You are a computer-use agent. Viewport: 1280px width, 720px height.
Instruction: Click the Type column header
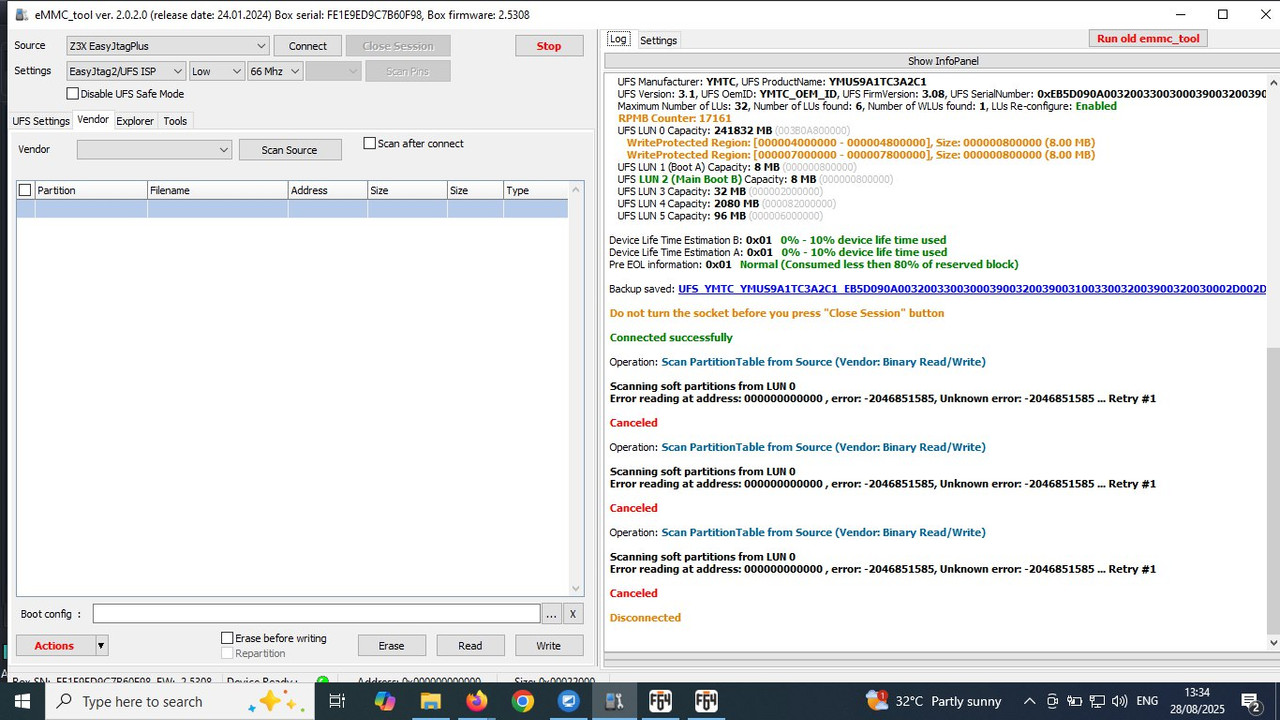(x=535, y=190)
